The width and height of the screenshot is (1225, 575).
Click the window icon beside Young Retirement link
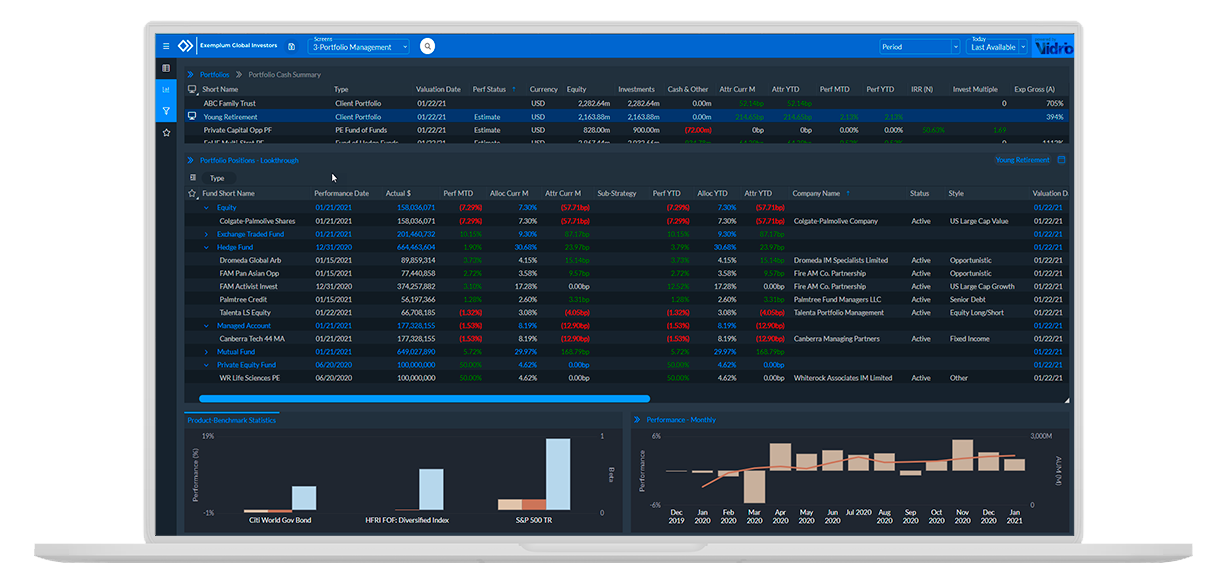point(1061,160)
